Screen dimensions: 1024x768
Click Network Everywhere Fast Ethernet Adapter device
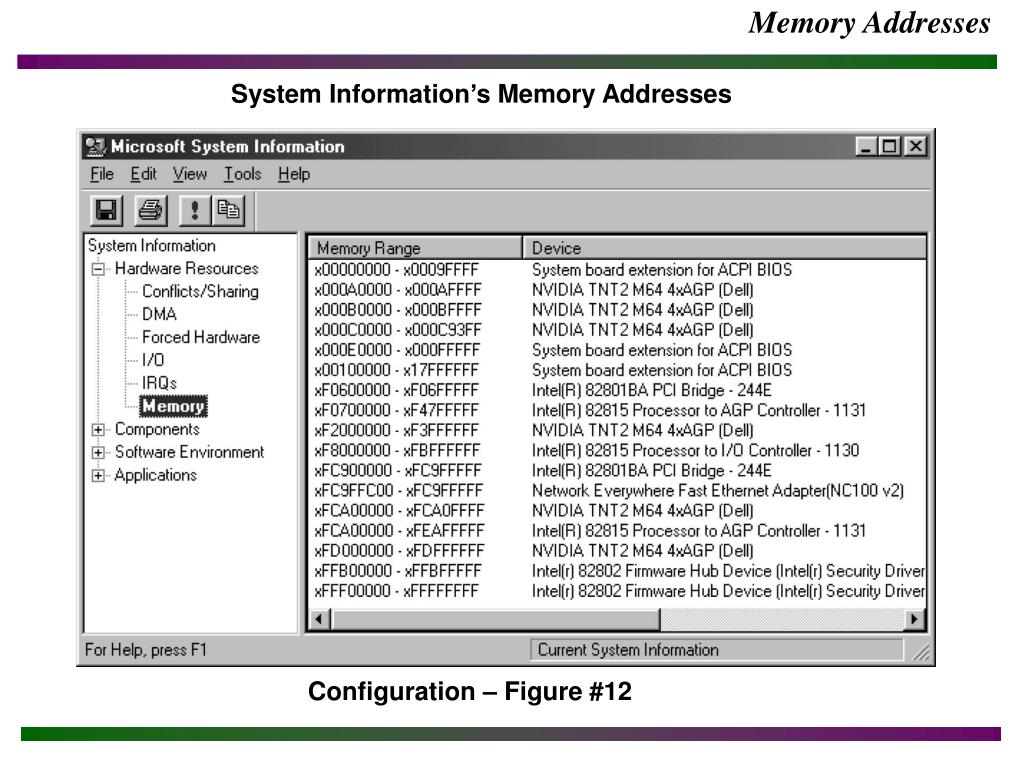point(718,490)
